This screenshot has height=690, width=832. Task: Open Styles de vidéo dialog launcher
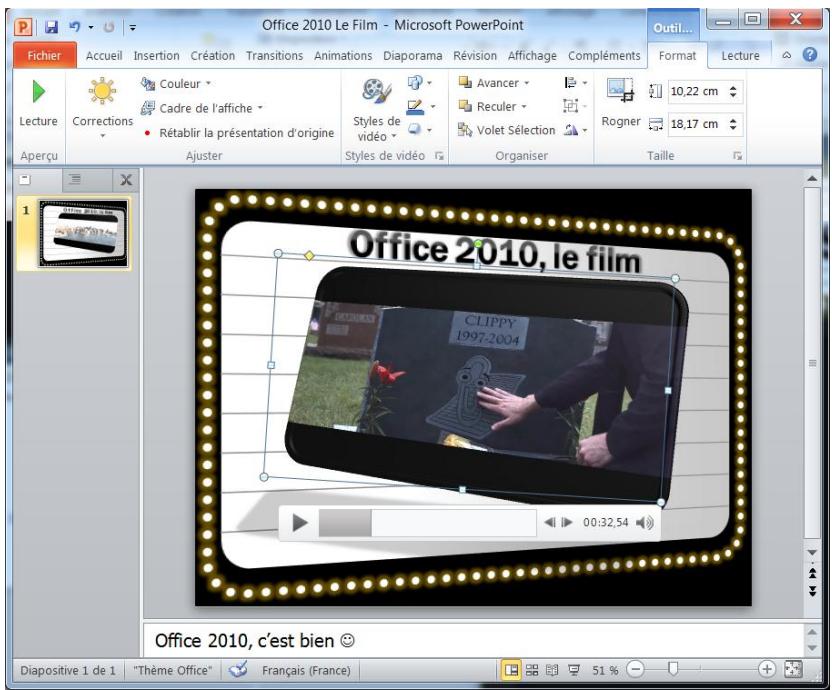point(439,156)
